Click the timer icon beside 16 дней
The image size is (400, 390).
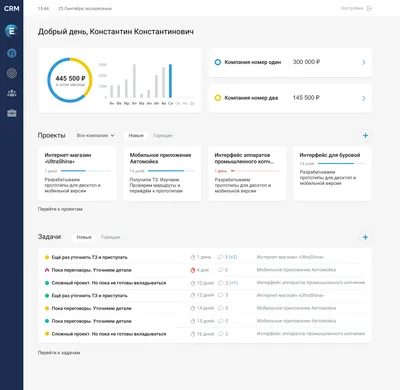point(192,334)
